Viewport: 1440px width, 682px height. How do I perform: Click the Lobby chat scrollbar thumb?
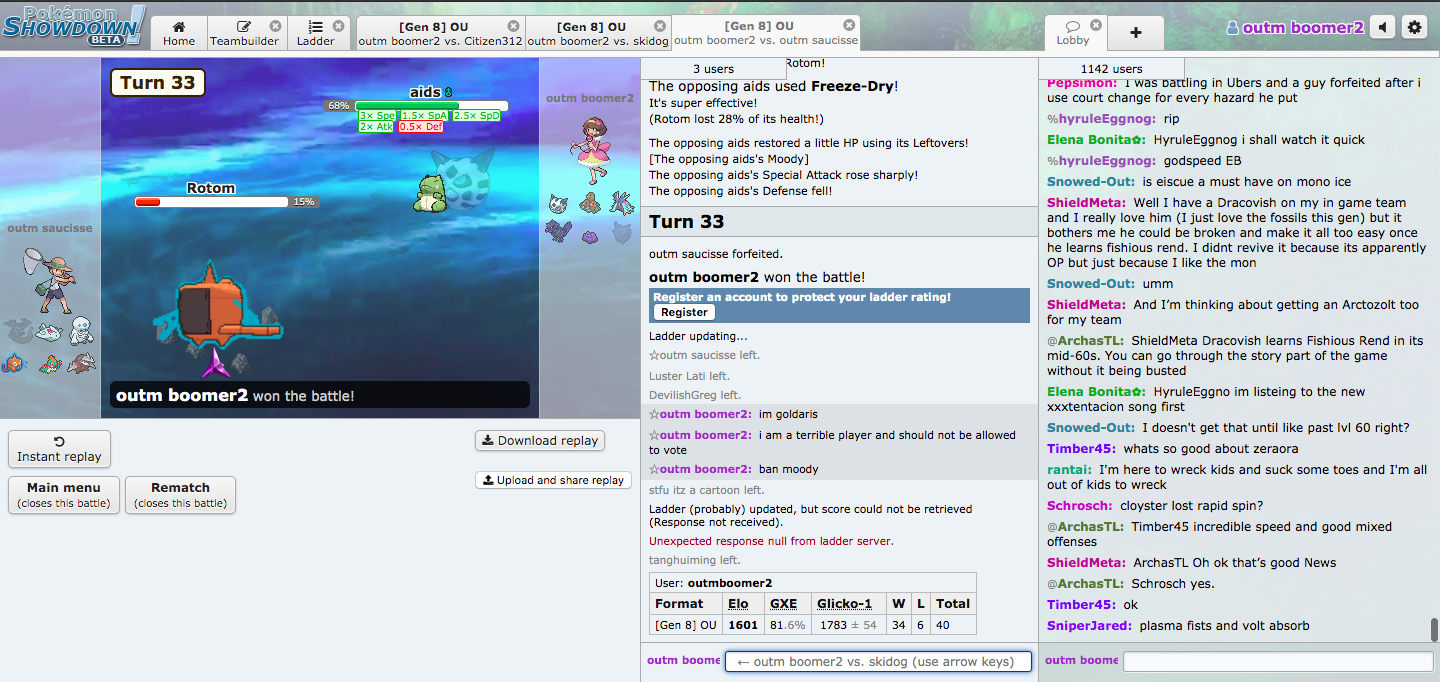(1433, 629)
